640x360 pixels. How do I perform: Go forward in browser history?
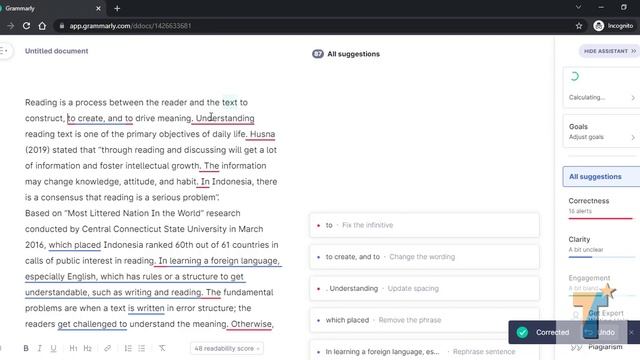[x=11, y=26]
